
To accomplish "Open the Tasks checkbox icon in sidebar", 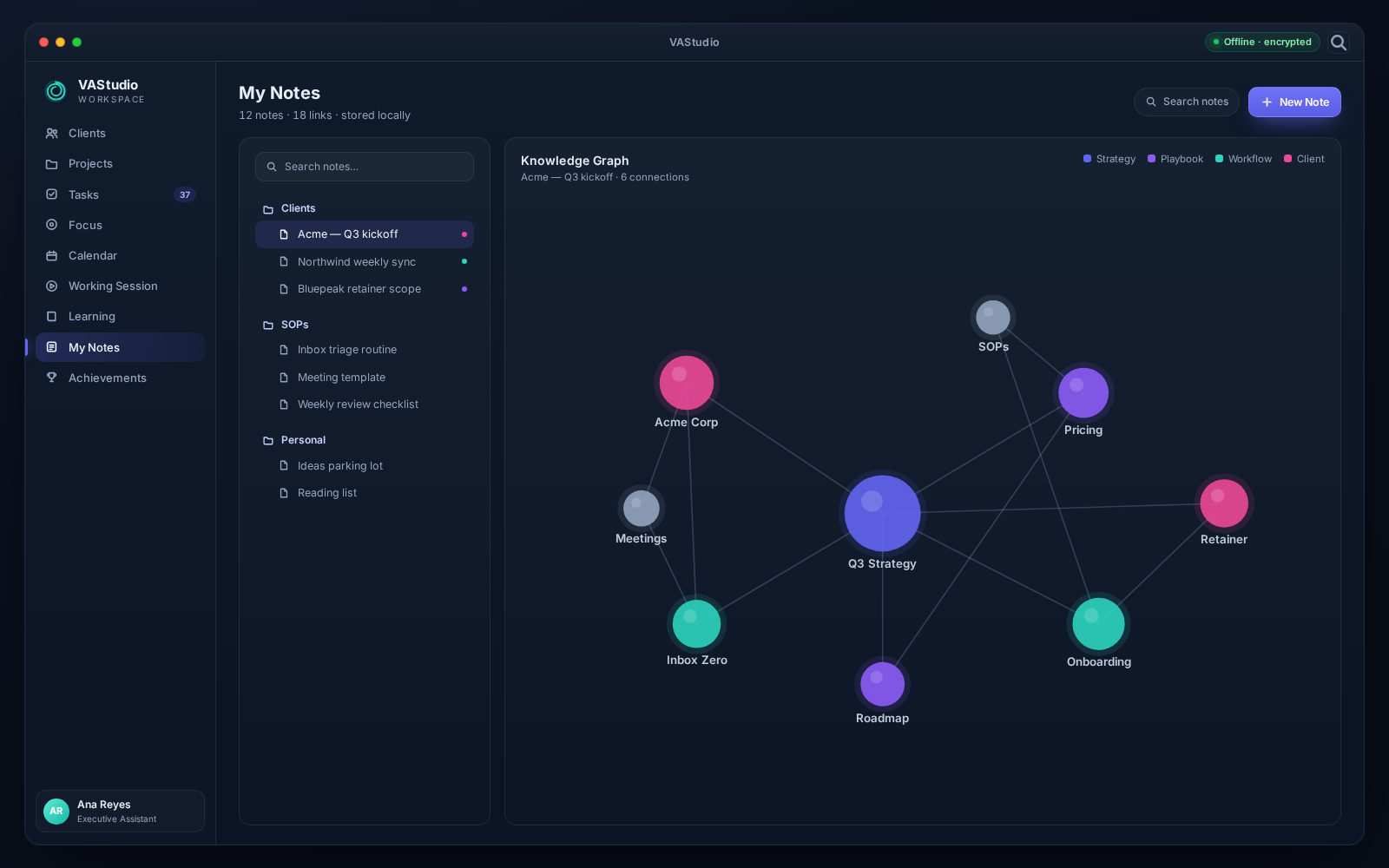I will pyautogui.click(x=52, y=194).
